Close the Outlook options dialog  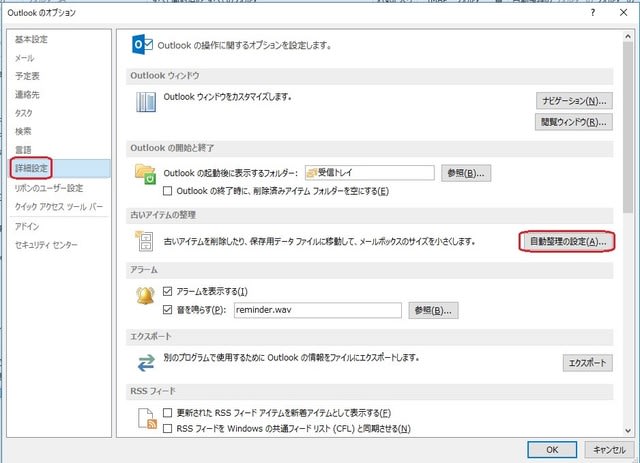pyautogui.click(x=623, y=13)
